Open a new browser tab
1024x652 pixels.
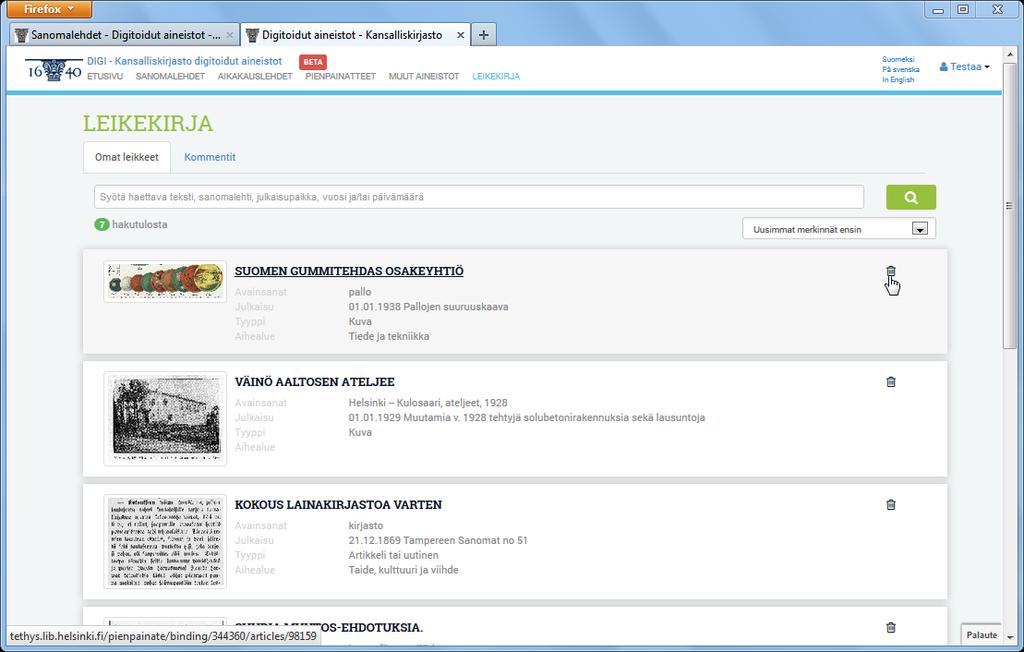click(483, 35)
